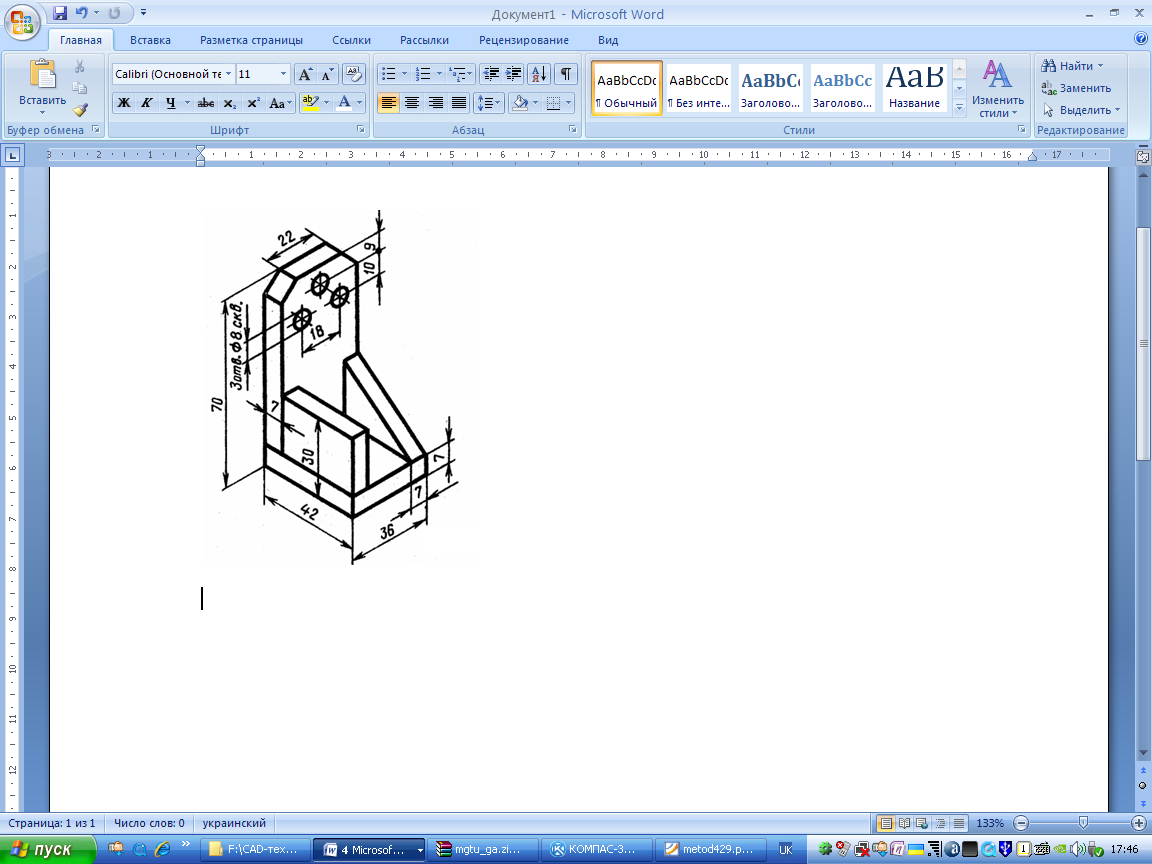Open Word Help with question mark icon
This screenshot has height=864, width=1152.
(1140, 39)
